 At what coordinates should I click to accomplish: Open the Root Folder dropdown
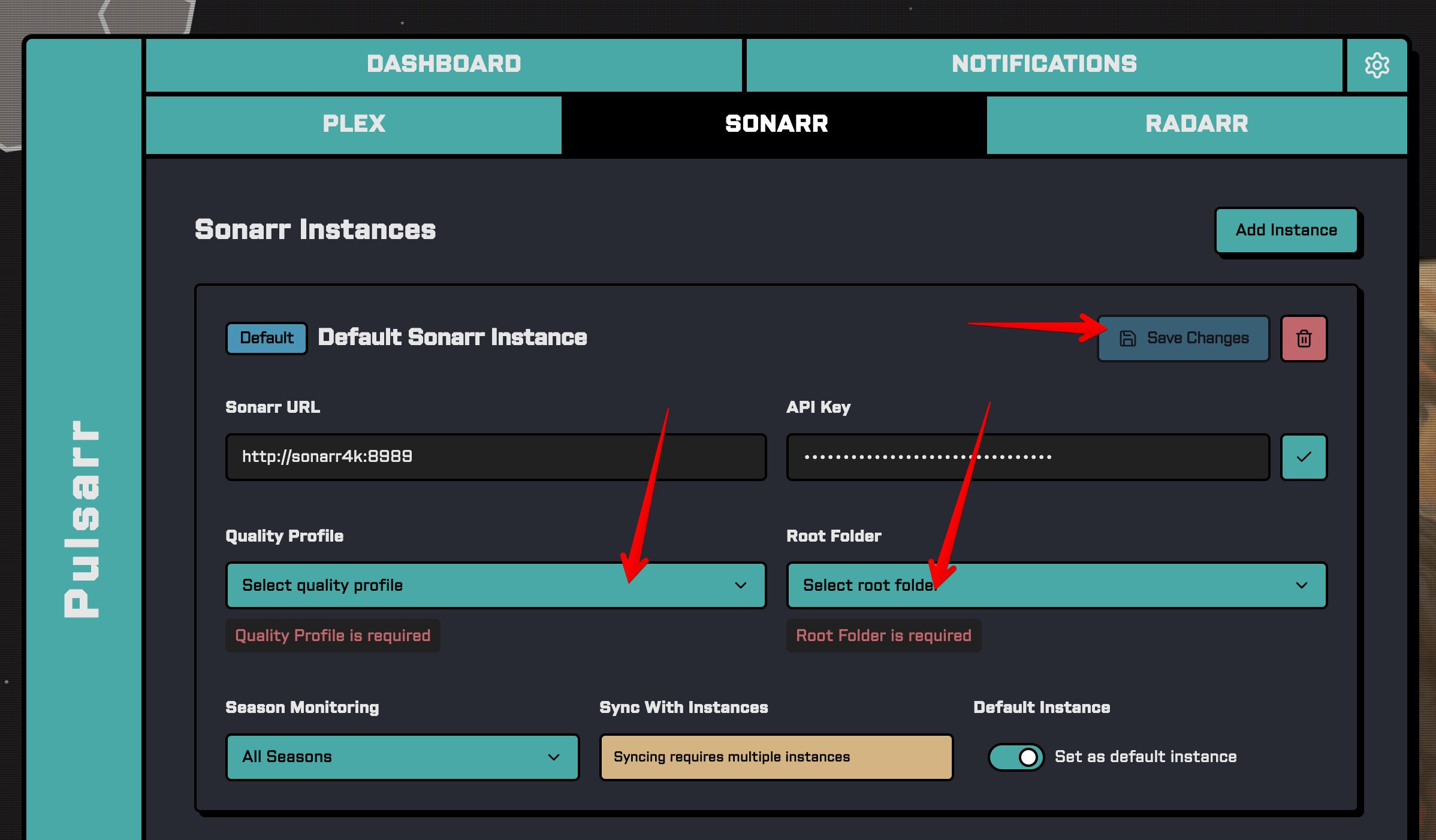click(x=1057, y=585)
